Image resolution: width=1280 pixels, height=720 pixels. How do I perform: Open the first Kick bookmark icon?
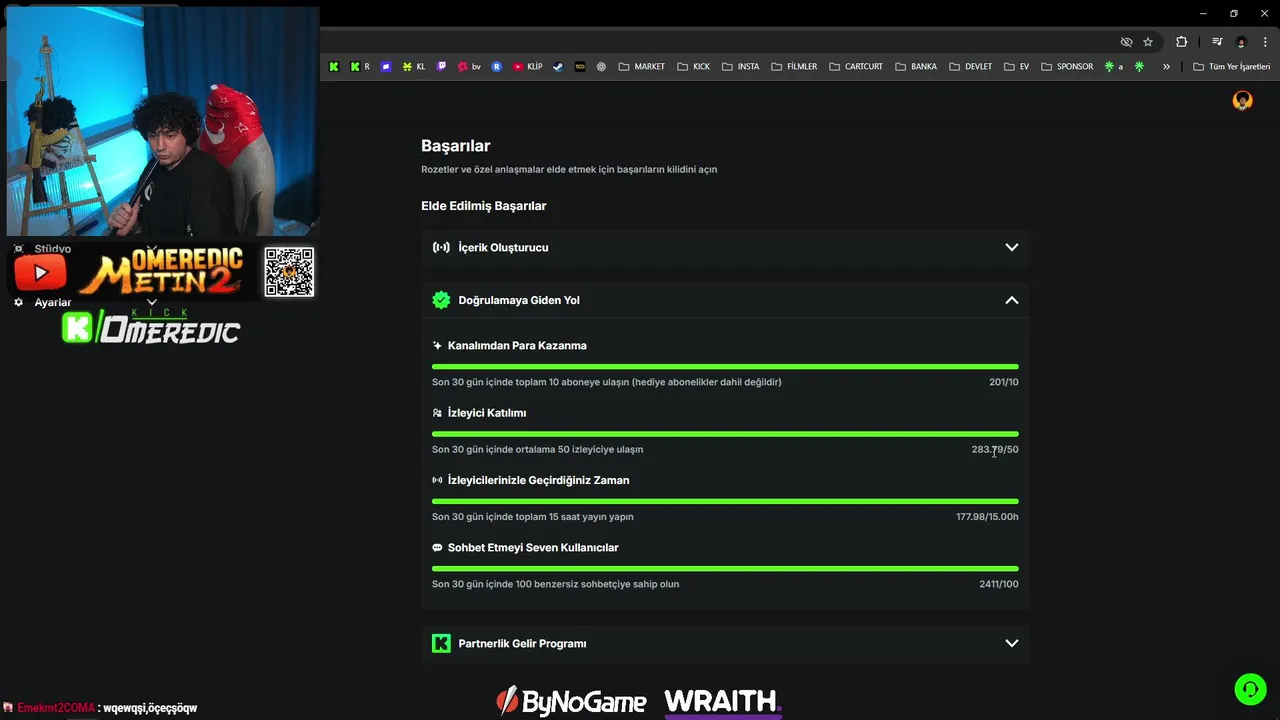334,67
